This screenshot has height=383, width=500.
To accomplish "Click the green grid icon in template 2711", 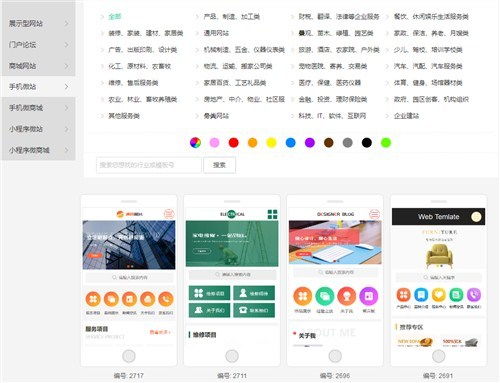I will (272, 214).
